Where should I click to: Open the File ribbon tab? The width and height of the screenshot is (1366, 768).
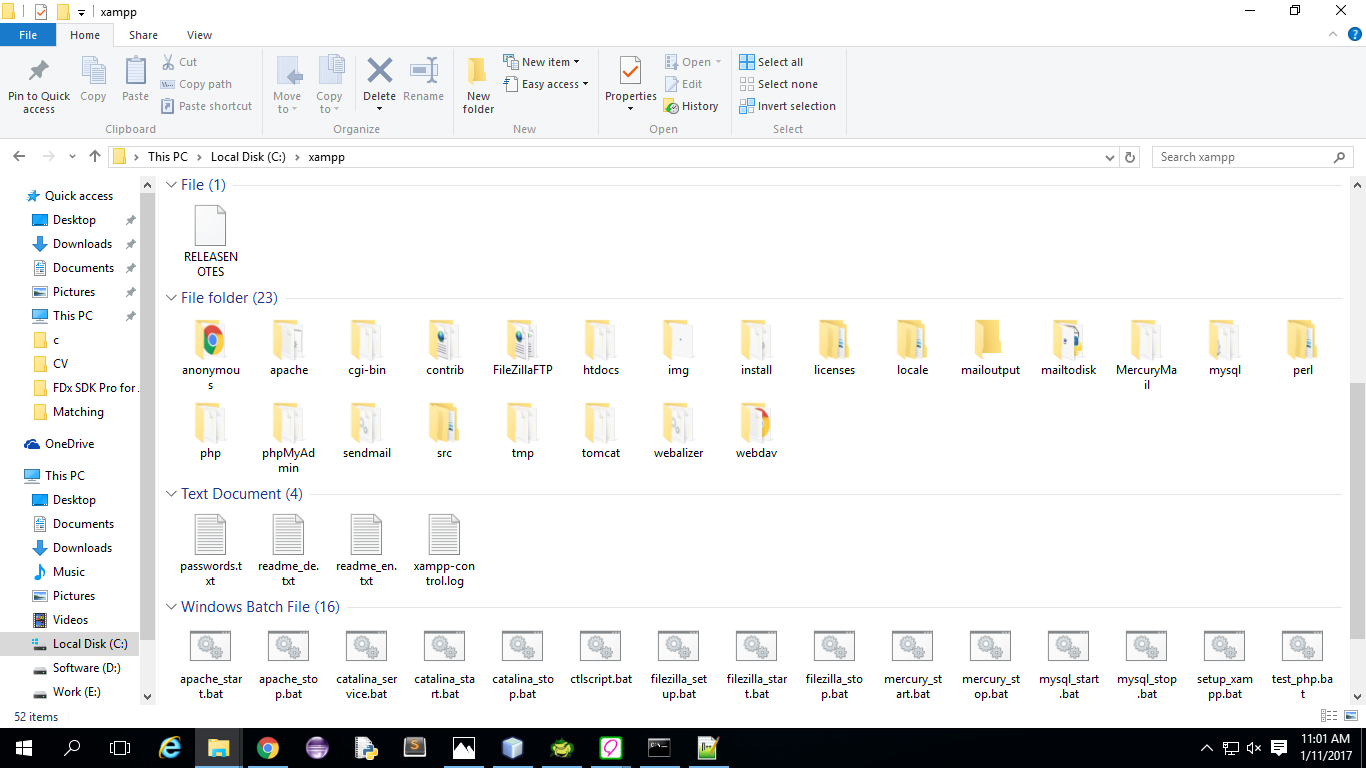tap(28, 35)
